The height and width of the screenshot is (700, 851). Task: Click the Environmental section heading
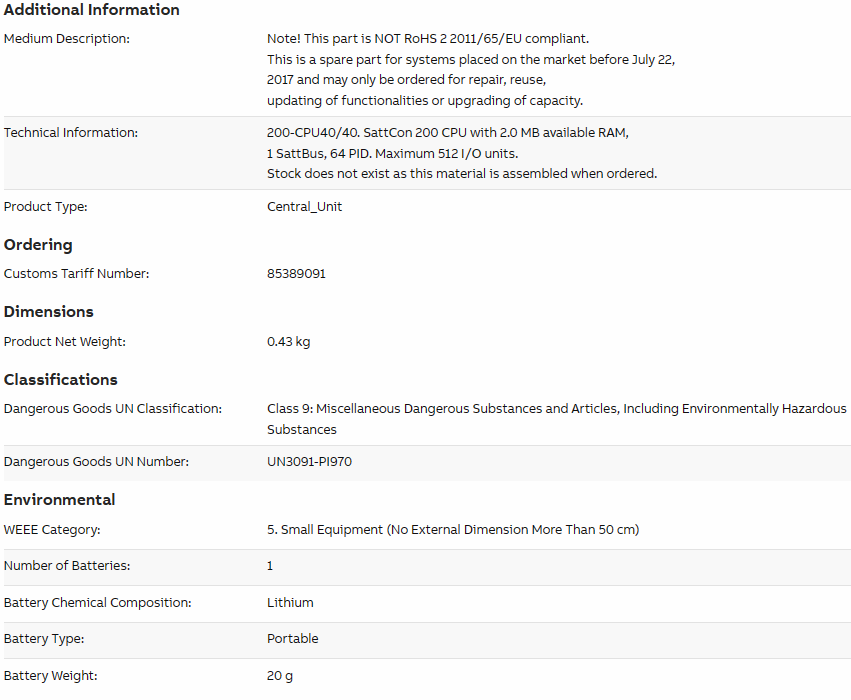tap(60, 499)
